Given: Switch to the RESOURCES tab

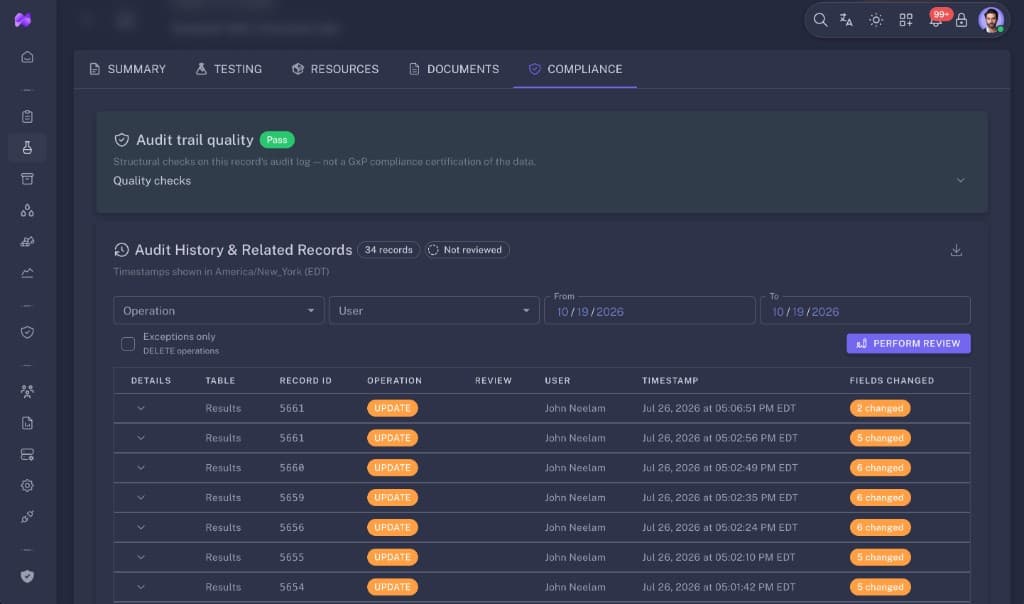Looking at the screenshot, I should tap(336, 69).
